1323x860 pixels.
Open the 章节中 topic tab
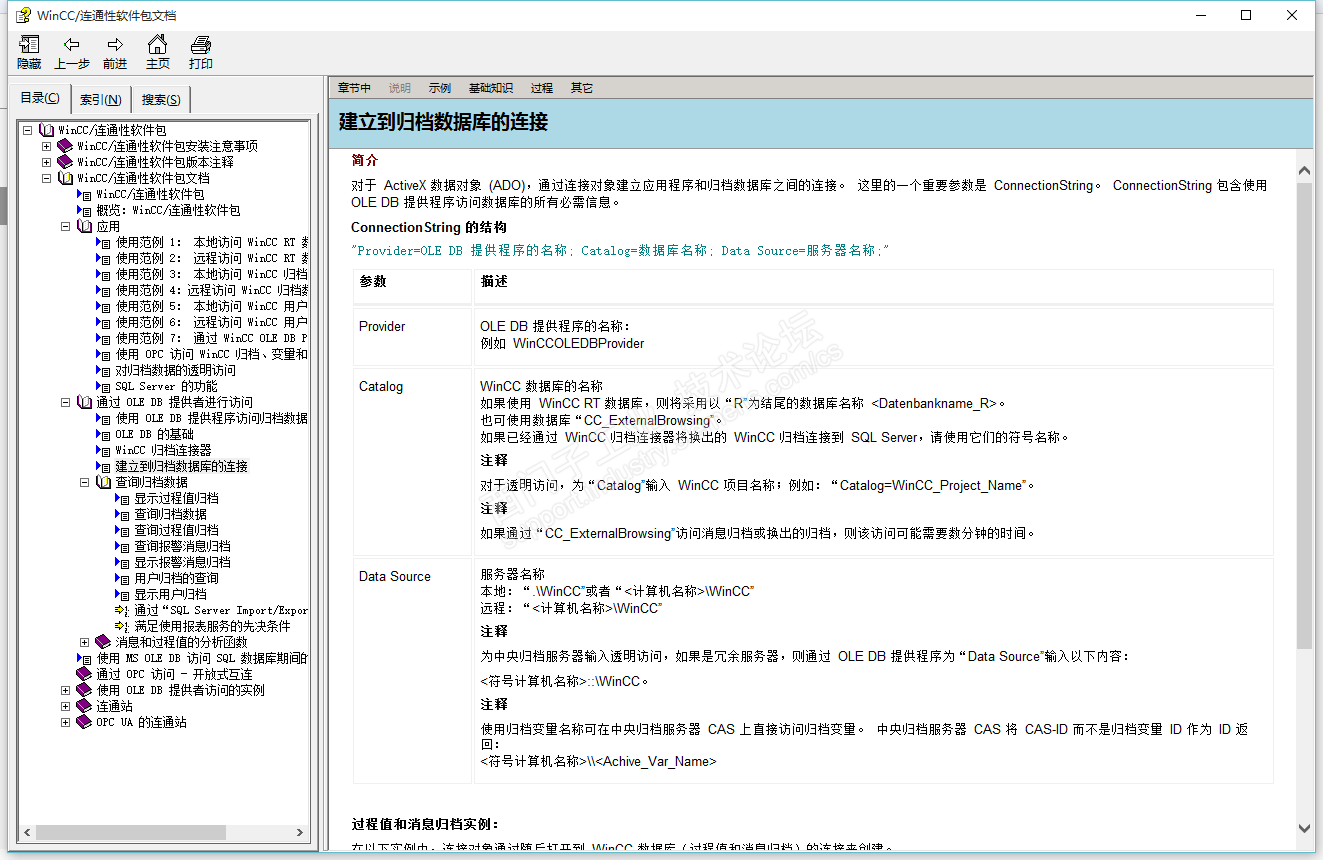(354, 88)
